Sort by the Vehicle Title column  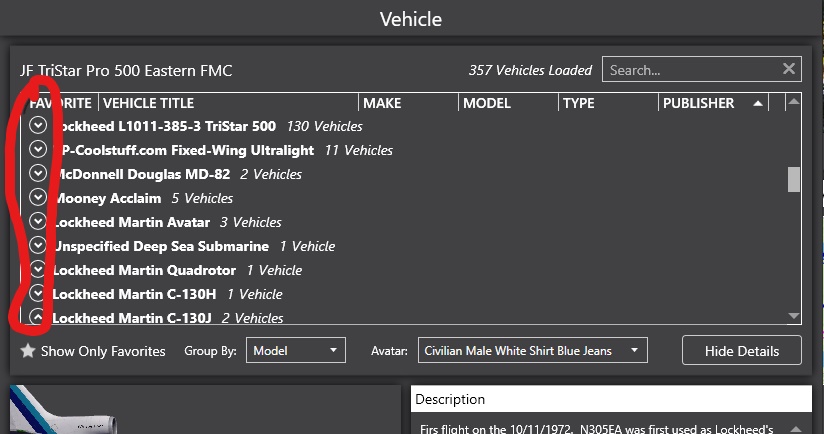[229, 103]
